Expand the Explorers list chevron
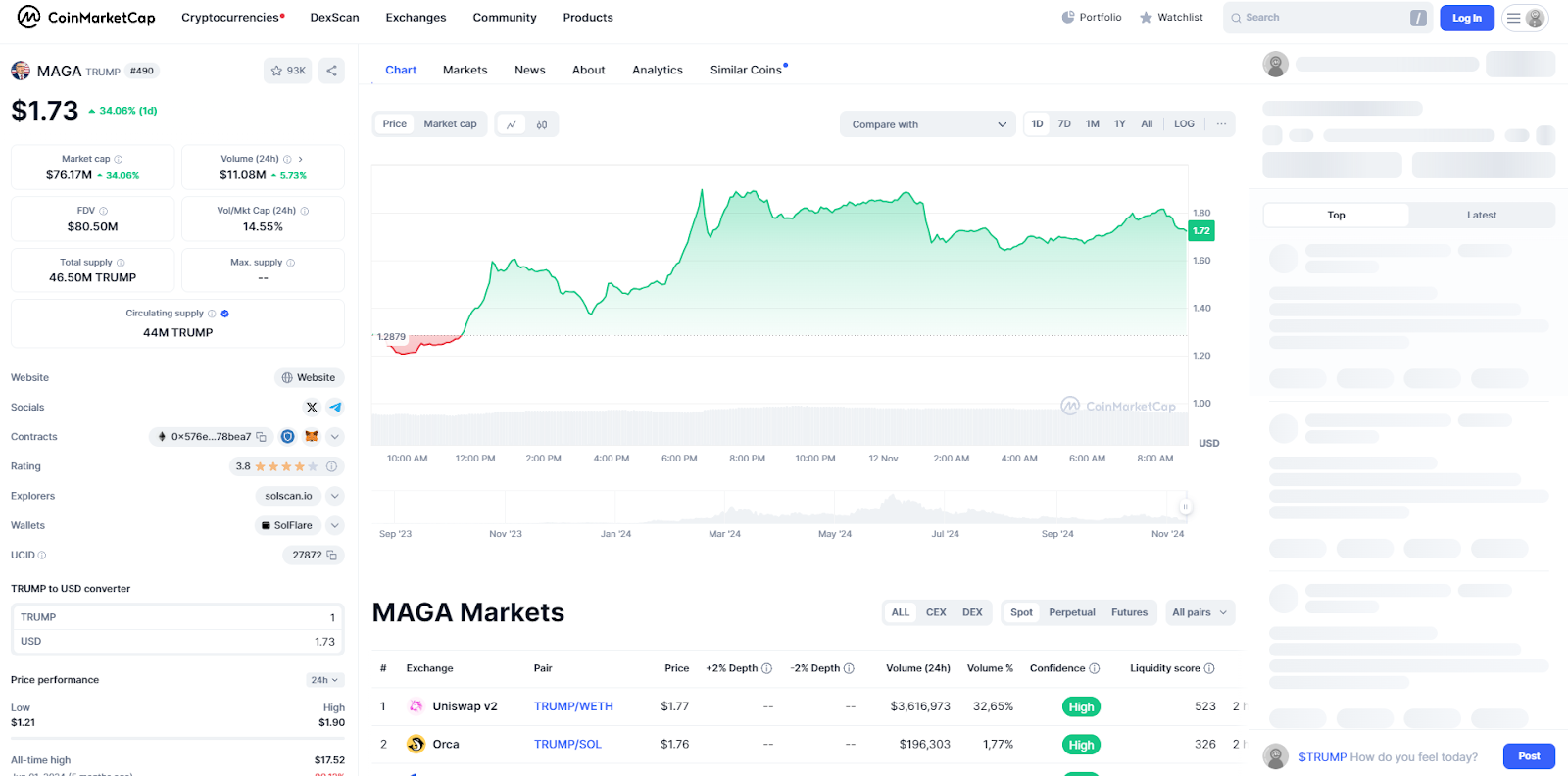 coord(335,496)
